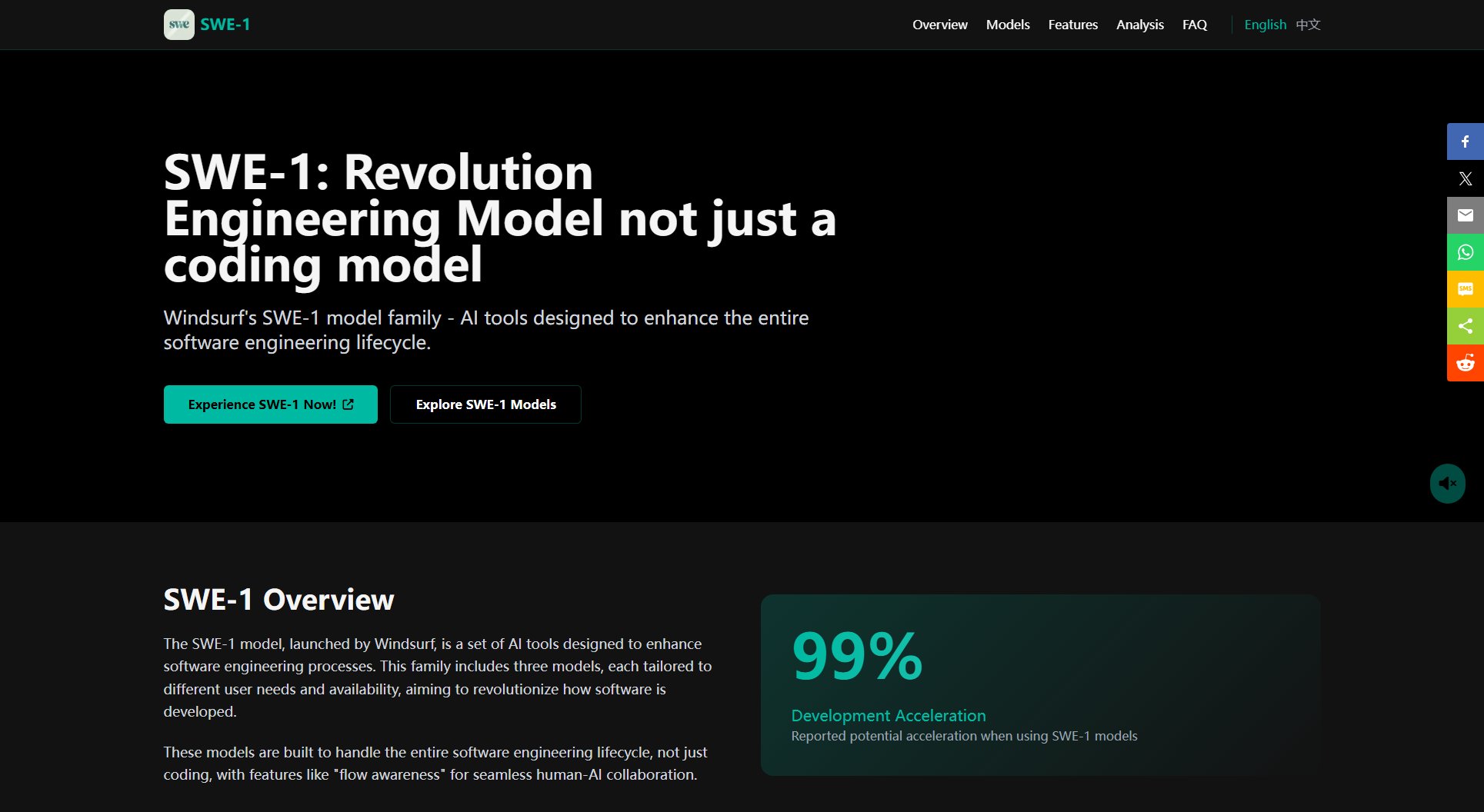Navigate to FAQ in the header
1484x812 pixels.
(x=1194, y=25)
